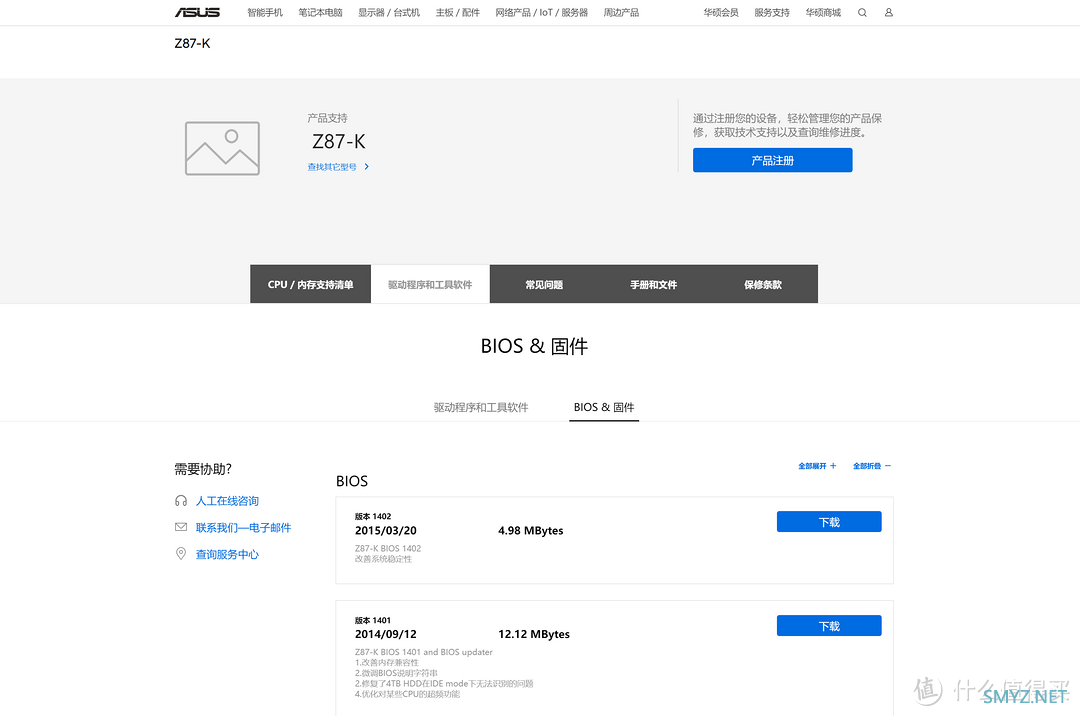Switch to 手册和文件 tab
1080x716 pixels.
tap(654, 284)
